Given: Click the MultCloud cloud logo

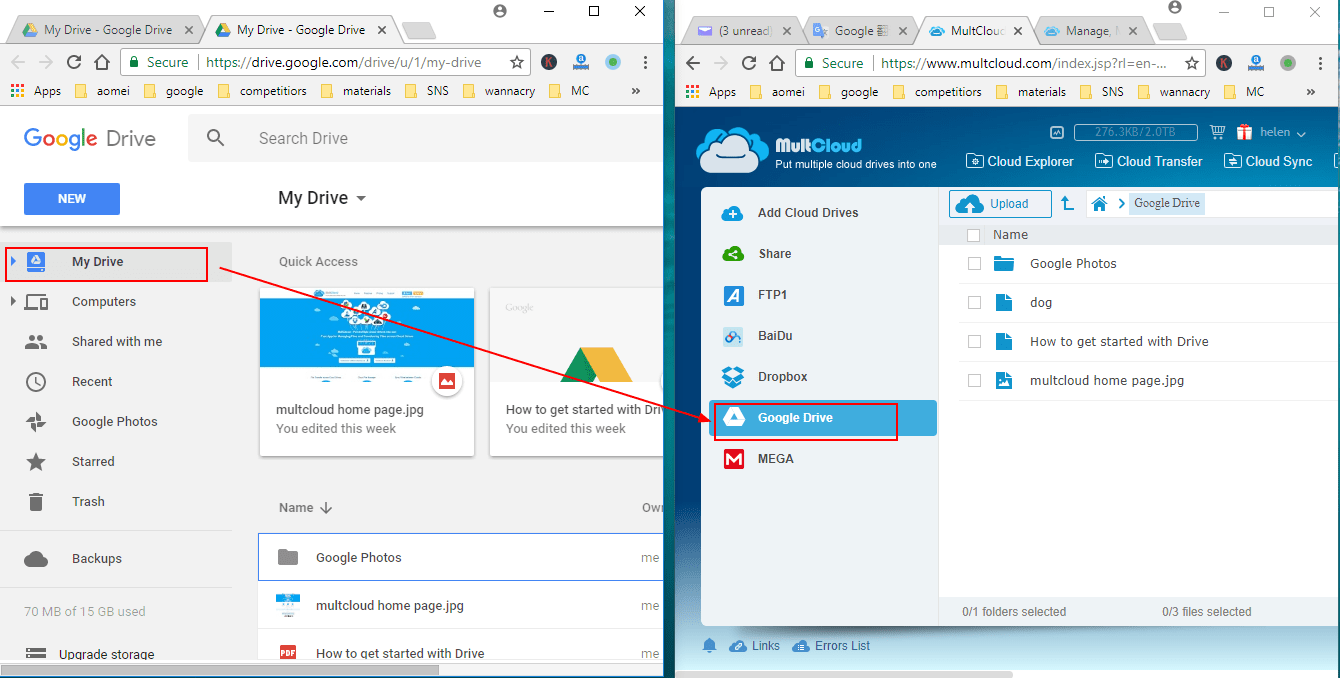Looking at the screenshot, I should [732, 150].
